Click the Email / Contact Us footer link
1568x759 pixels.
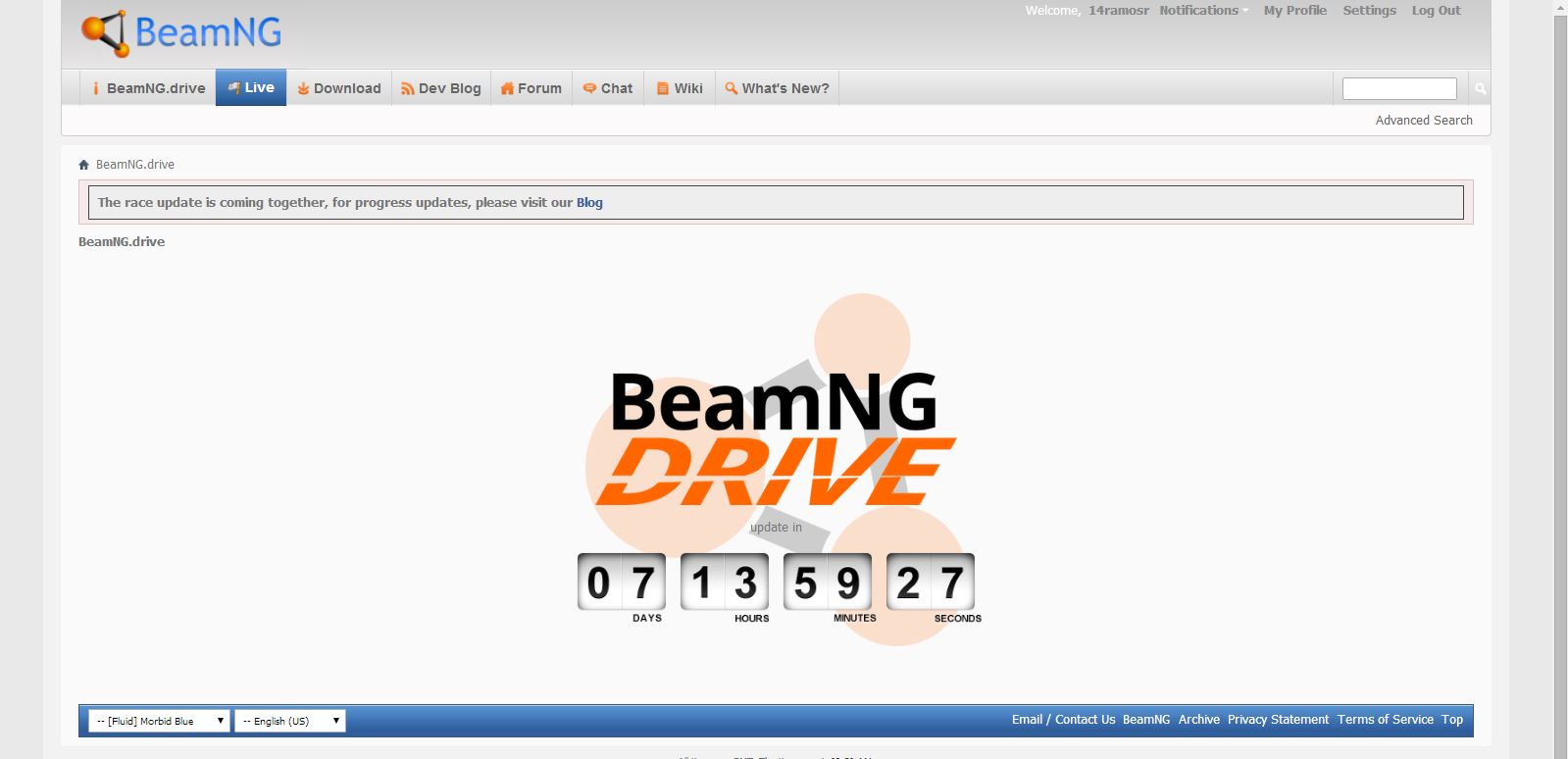tap(1063, 720)
